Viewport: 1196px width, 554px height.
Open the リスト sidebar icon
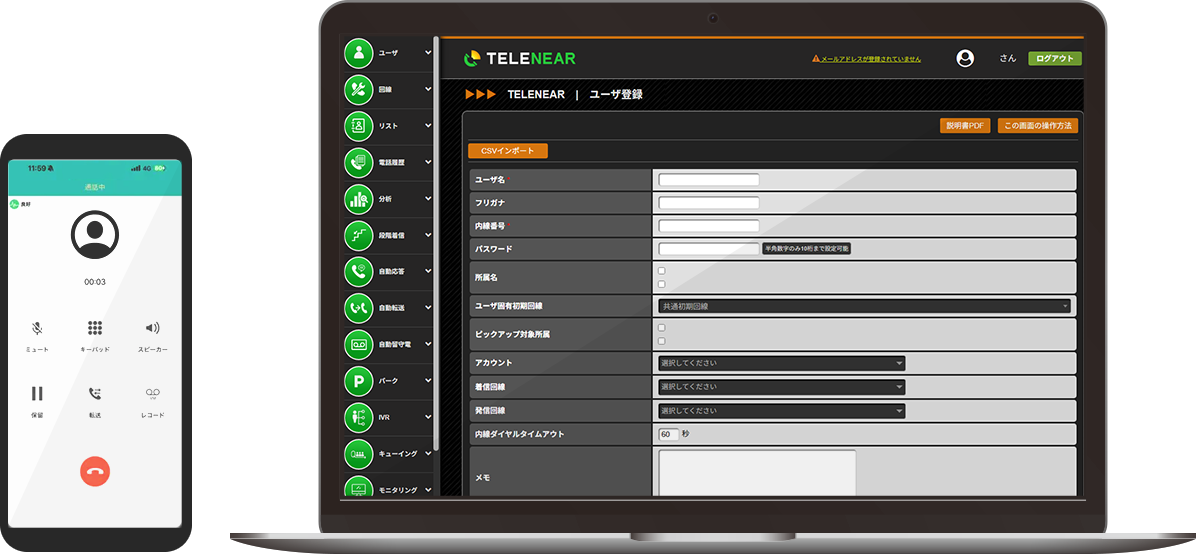pyautogui.click(x=358, y=126)
